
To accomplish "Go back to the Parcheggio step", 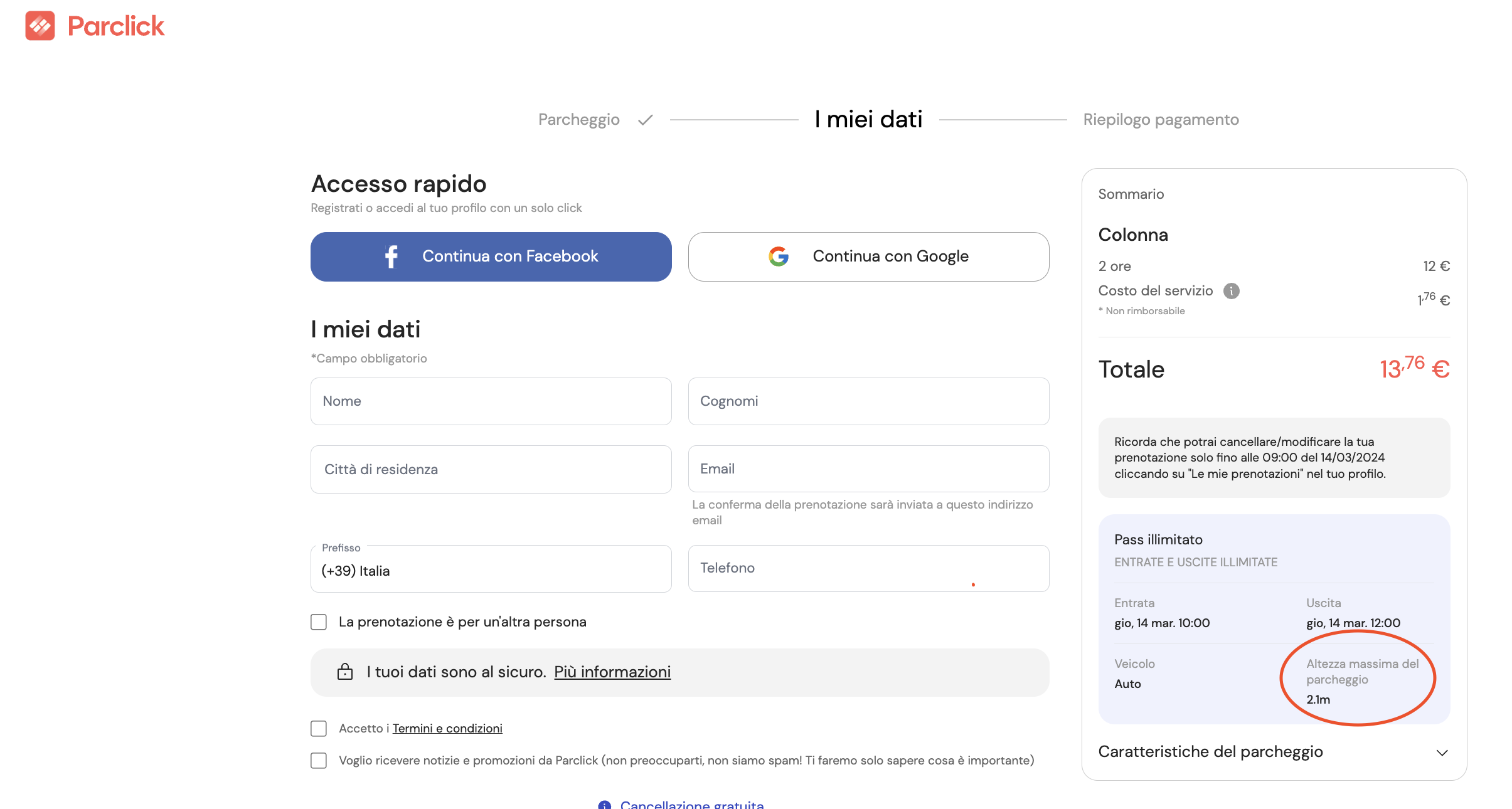I will (x=578, y=120).
